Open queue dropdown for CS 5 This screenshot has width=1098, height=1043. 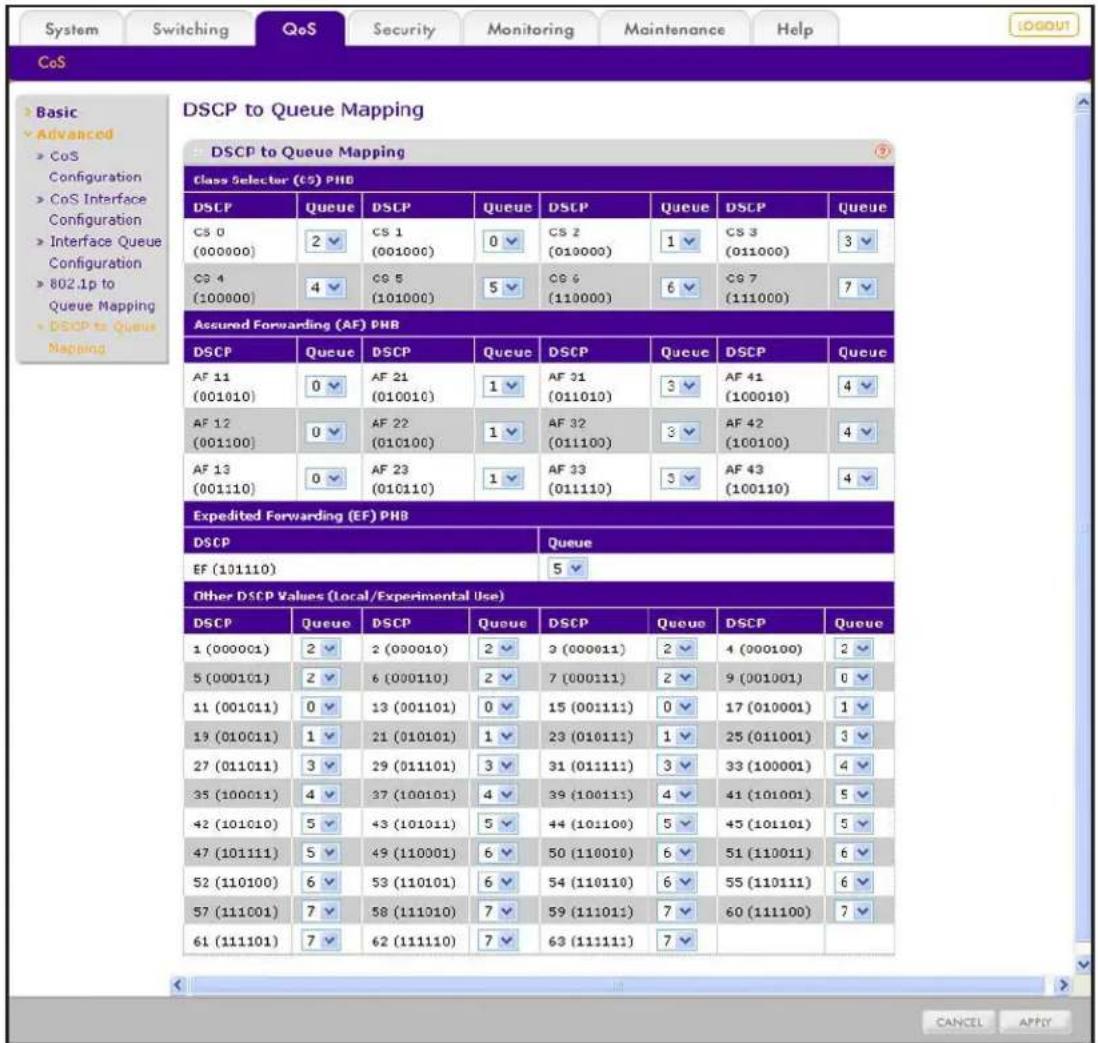click(503, 288)
